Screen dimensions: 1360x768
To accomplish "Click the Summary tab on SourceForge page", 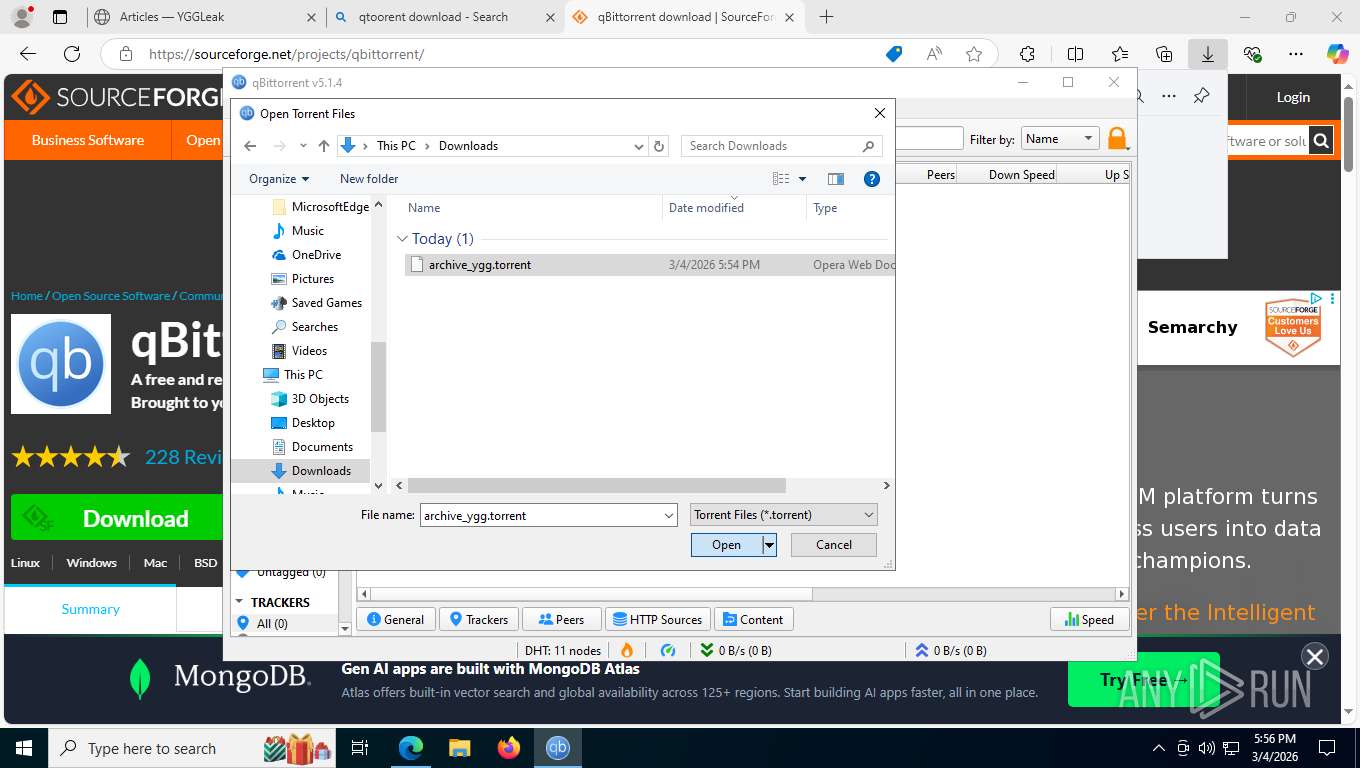I will (90, 609).
